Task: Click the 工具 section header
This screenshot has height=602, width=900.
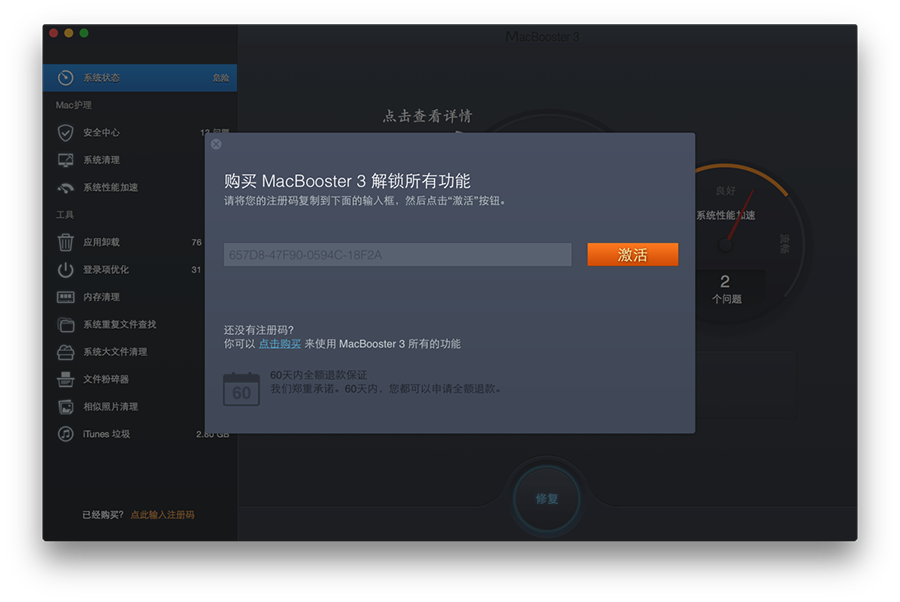Action: pyautogui.click(x=65, y=215)
